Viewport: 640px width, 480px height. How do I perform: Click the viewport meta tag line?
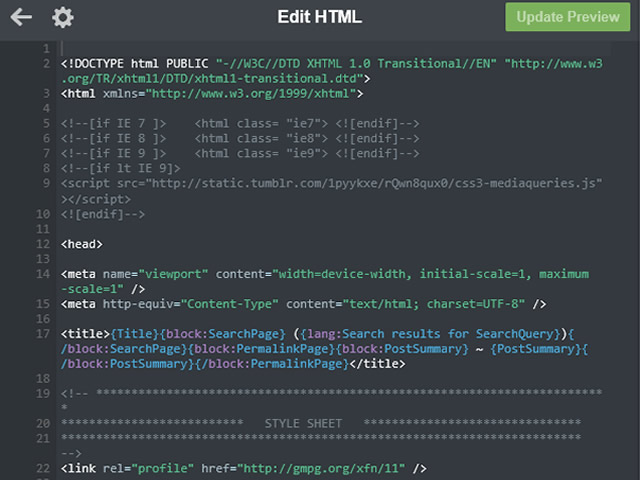pos(325,274)
